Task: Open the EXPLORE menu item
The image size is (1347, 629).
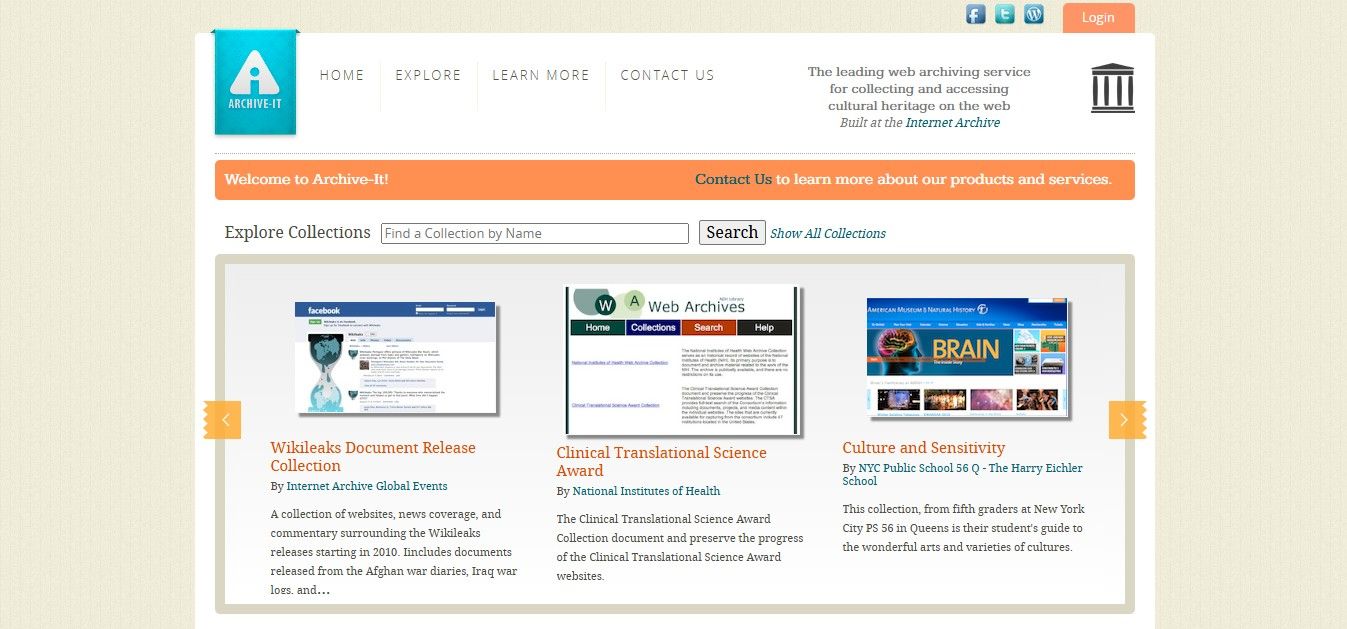Action: point(428,75)
